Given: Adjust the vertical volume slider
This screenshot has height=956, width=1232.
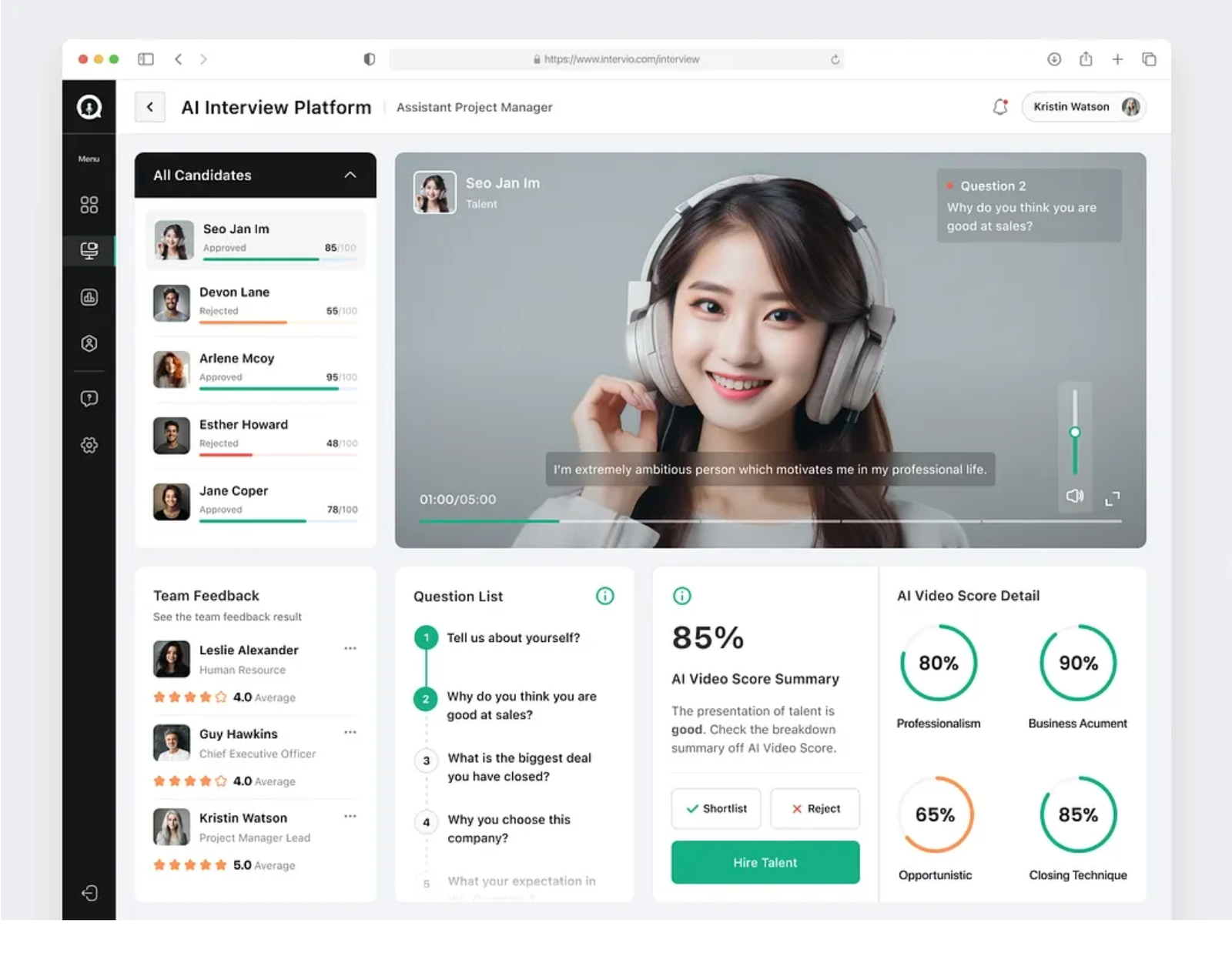Looking at the screenshot, I should 1074,433.
